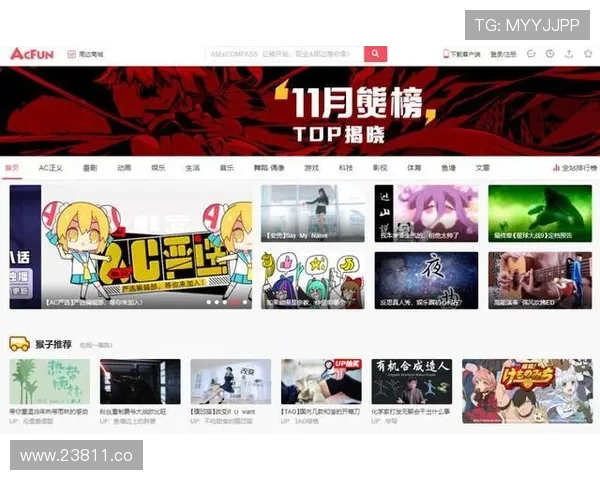Open the 登录/注册 login link
600x480 pixels.
[x=503, y=54]
